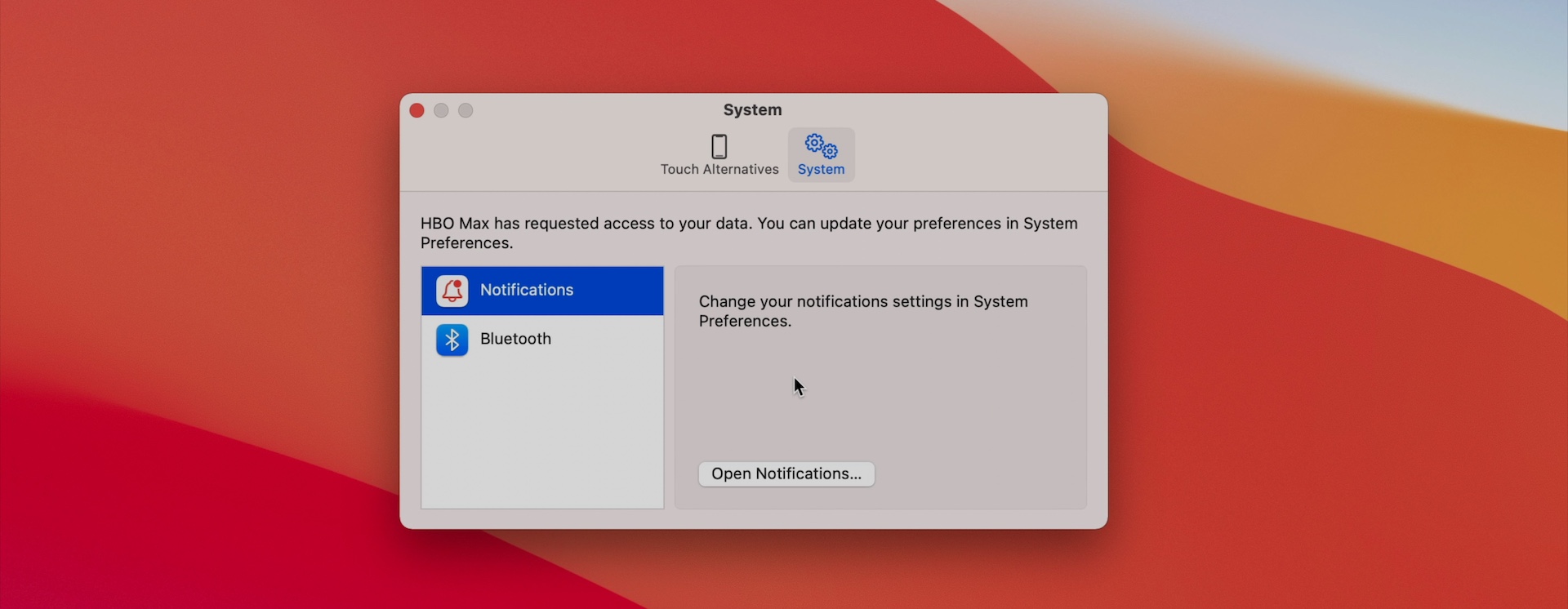Screen dimensions: 1568x609
Task: Click empty list space below Bluetooth
Action: [x=542, y=433]
